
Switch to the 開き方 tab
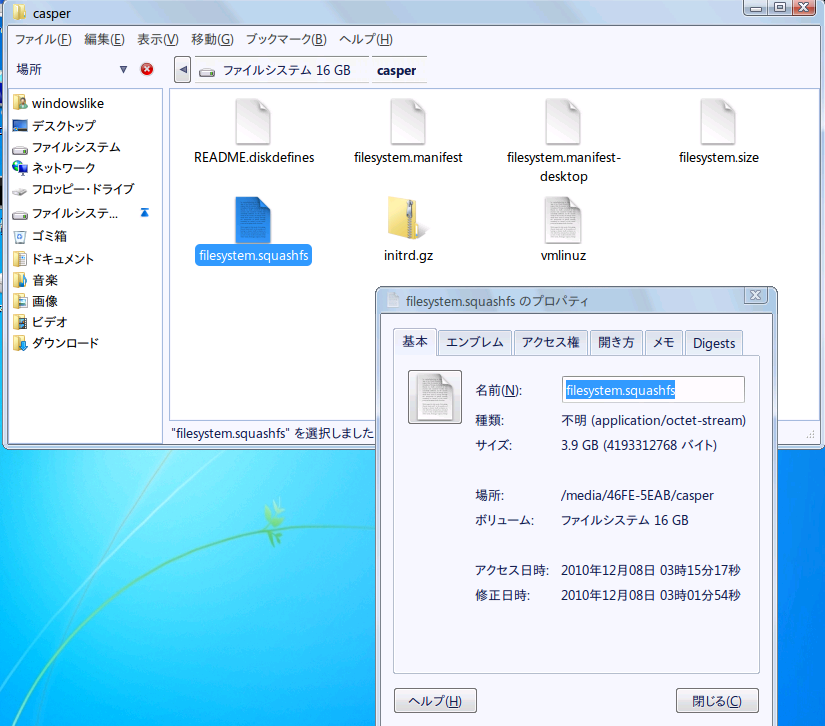616,342
